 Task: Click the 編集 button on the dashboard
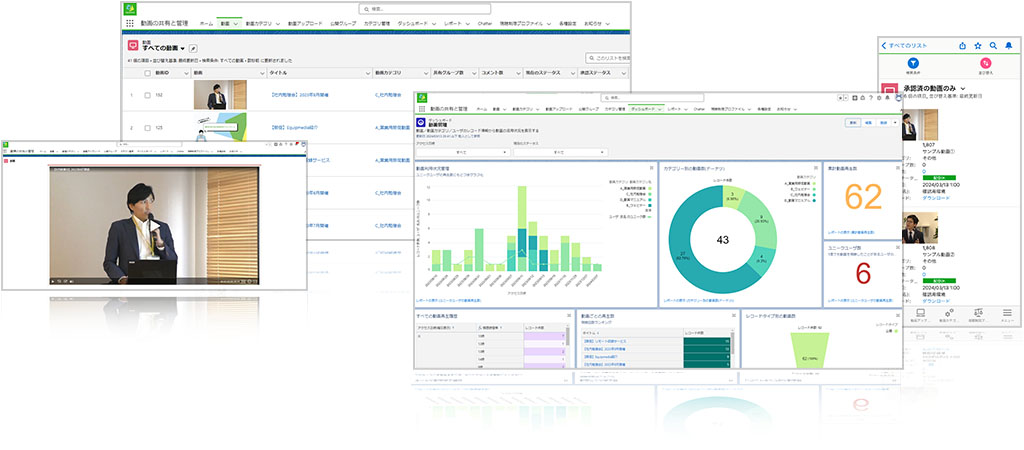point(869,122)
